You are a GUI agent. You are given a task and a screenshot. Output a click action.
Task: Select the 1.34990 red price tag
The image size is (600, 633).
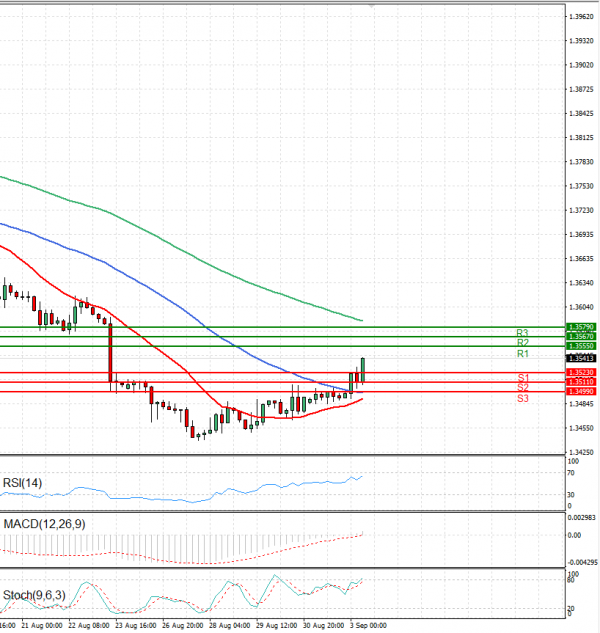point(581,392)
